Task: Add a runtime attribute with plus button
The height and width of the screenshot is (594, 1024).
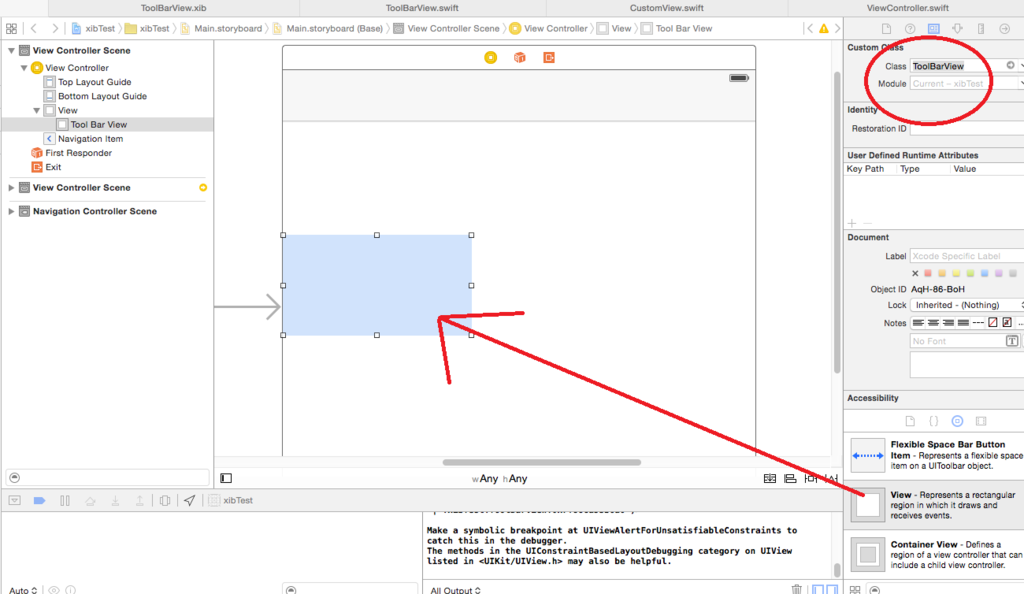Action: [x=852, y=223]
